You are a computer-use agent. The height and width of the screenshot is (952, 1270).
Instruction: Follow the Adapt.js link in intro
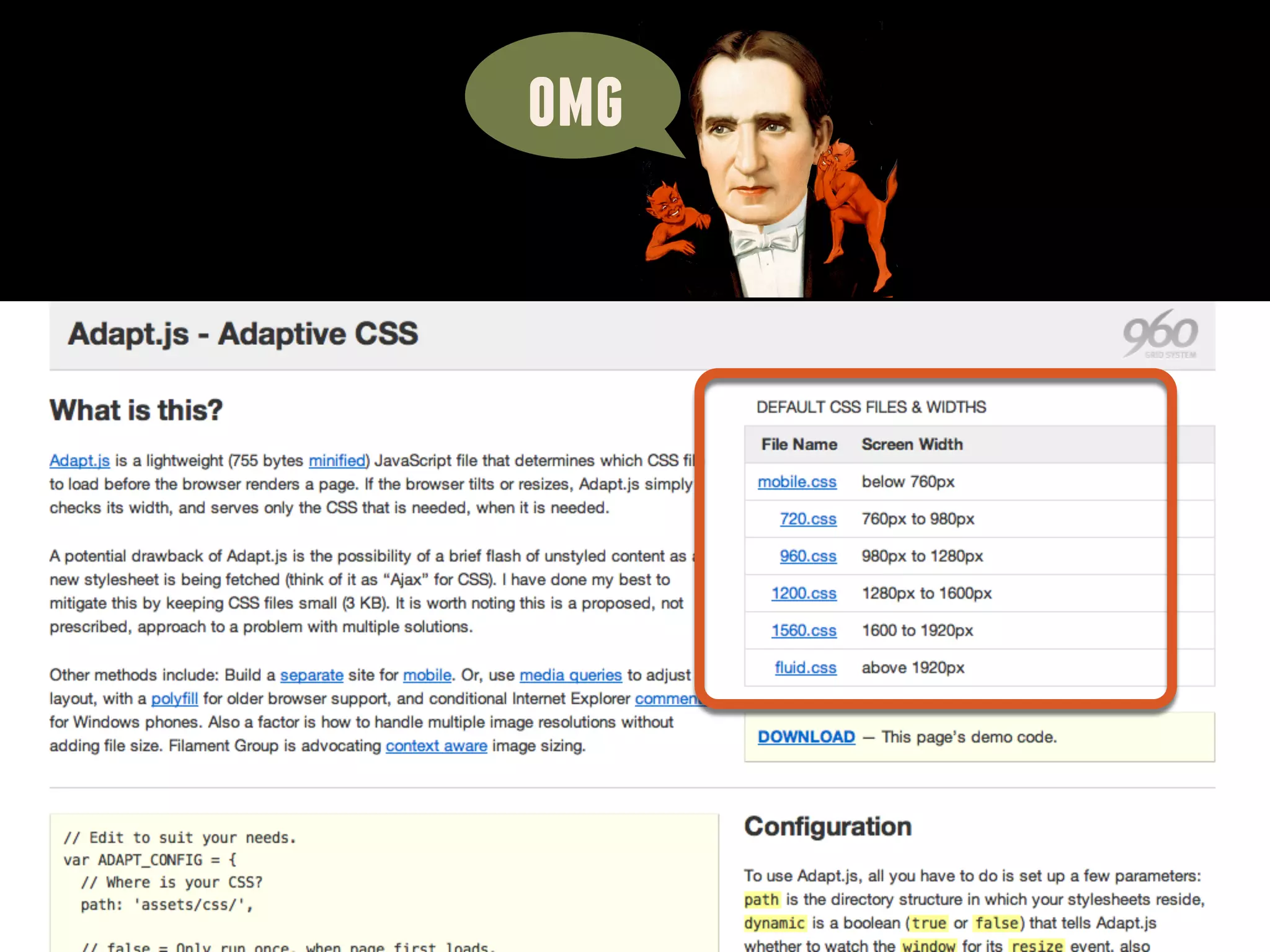pyautogui.click(x=79, y=461)
